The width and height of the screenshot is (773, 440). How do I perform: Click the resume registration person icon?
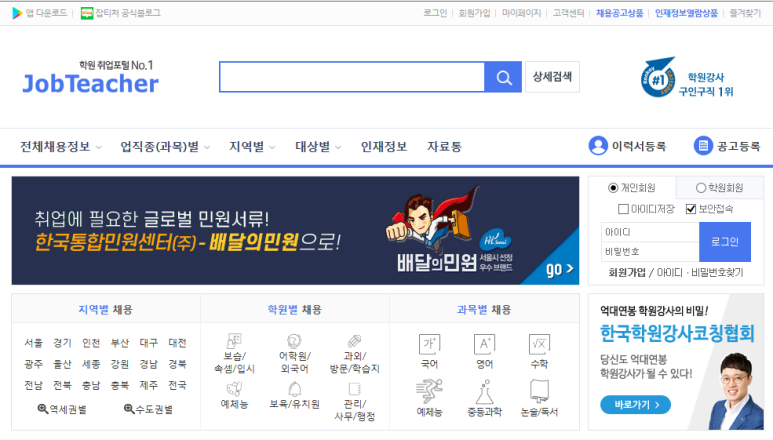598,146
